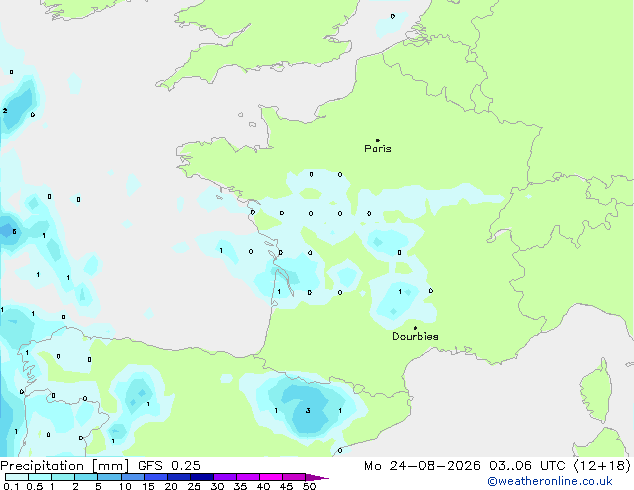Click the weatheronline.co.uk copyright link

550,481
